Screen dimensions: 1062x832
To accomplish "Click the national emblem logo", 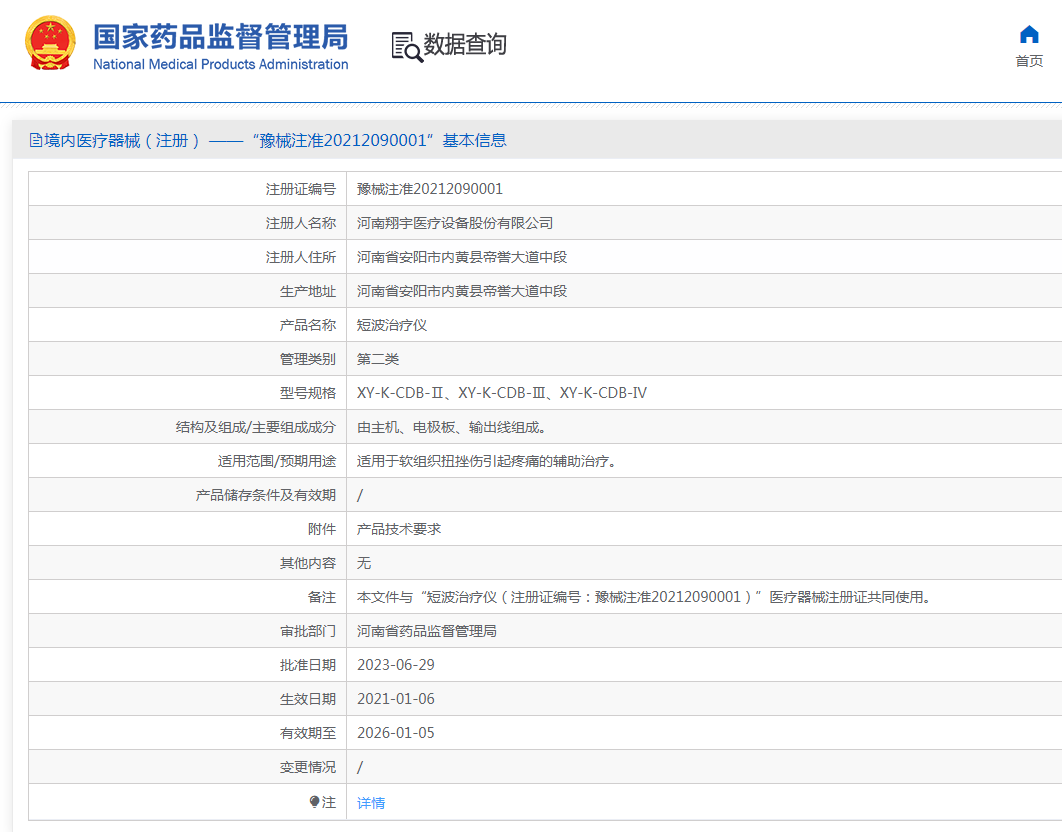I will [x=50, y=44].
